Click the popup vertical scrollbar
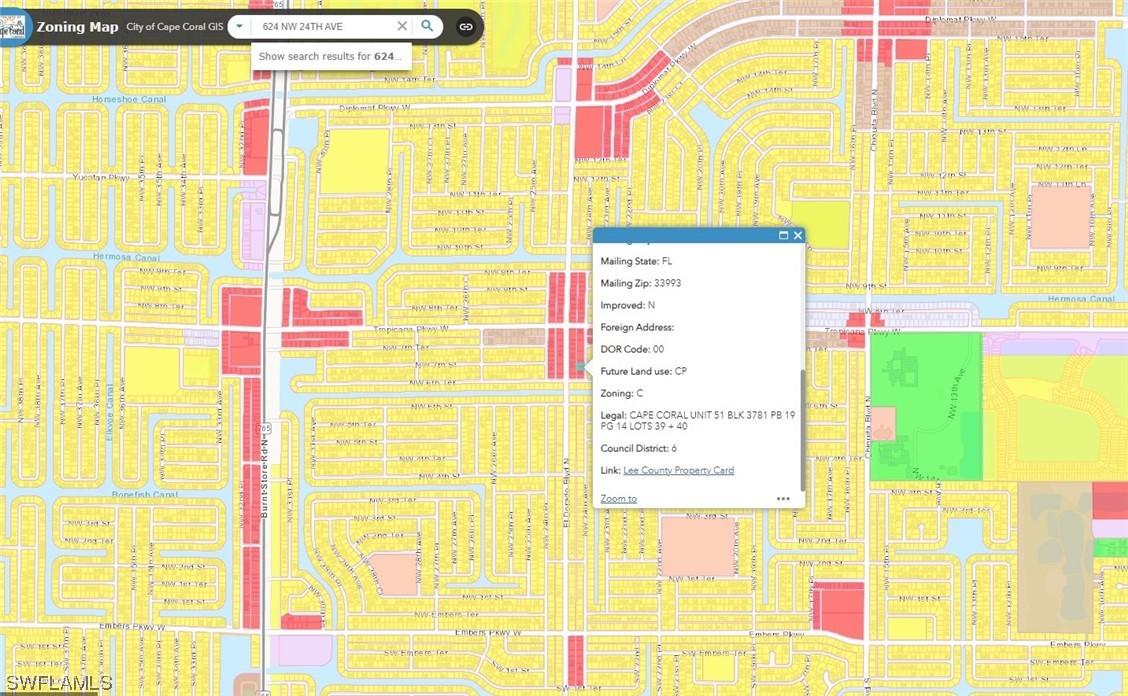Viewport: 1128px width, 696px height. pos(802,430)
